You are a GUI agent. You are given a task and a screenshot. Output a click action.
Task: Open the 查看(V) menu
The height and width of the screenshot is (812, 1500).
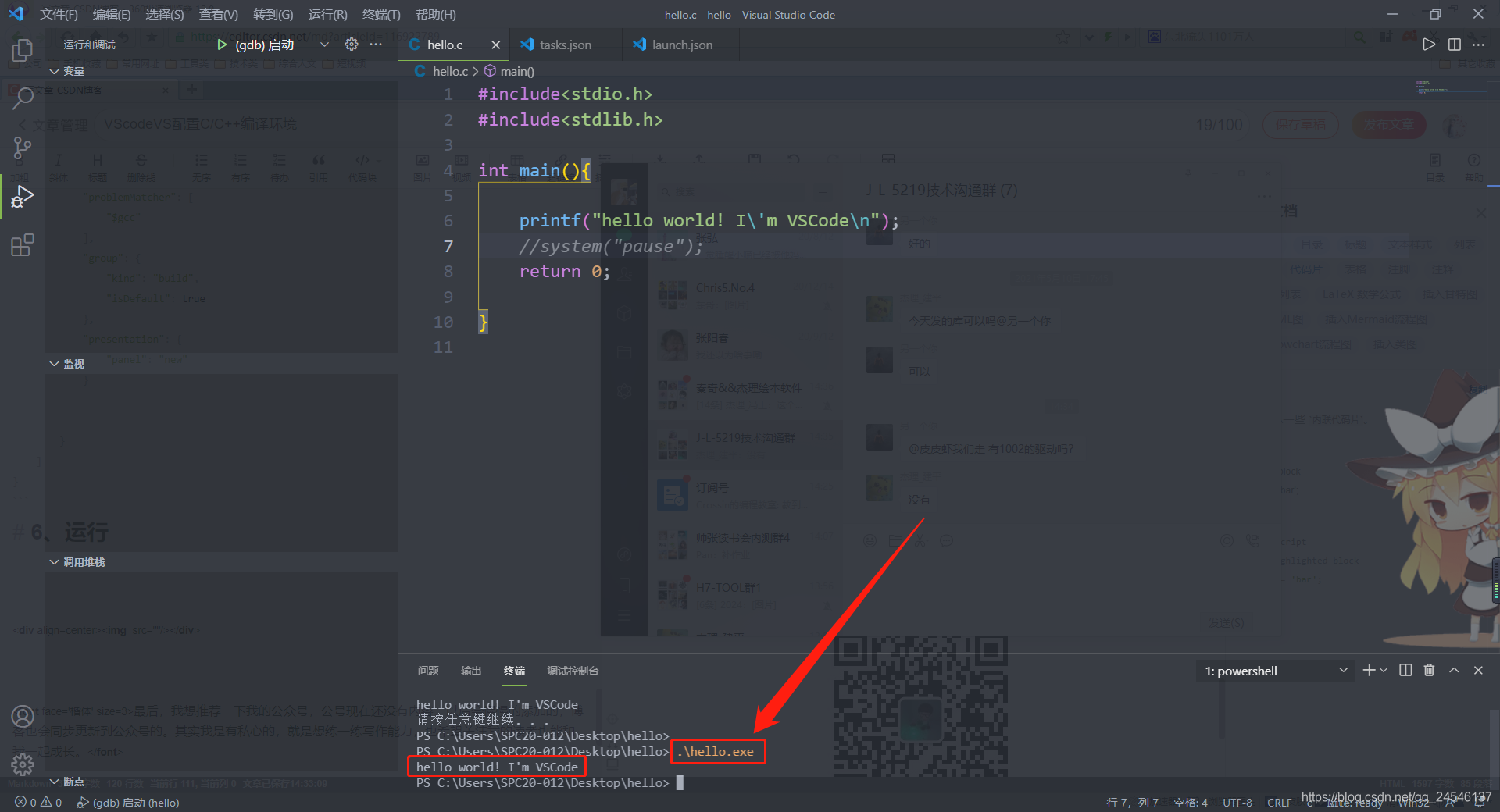219,15
